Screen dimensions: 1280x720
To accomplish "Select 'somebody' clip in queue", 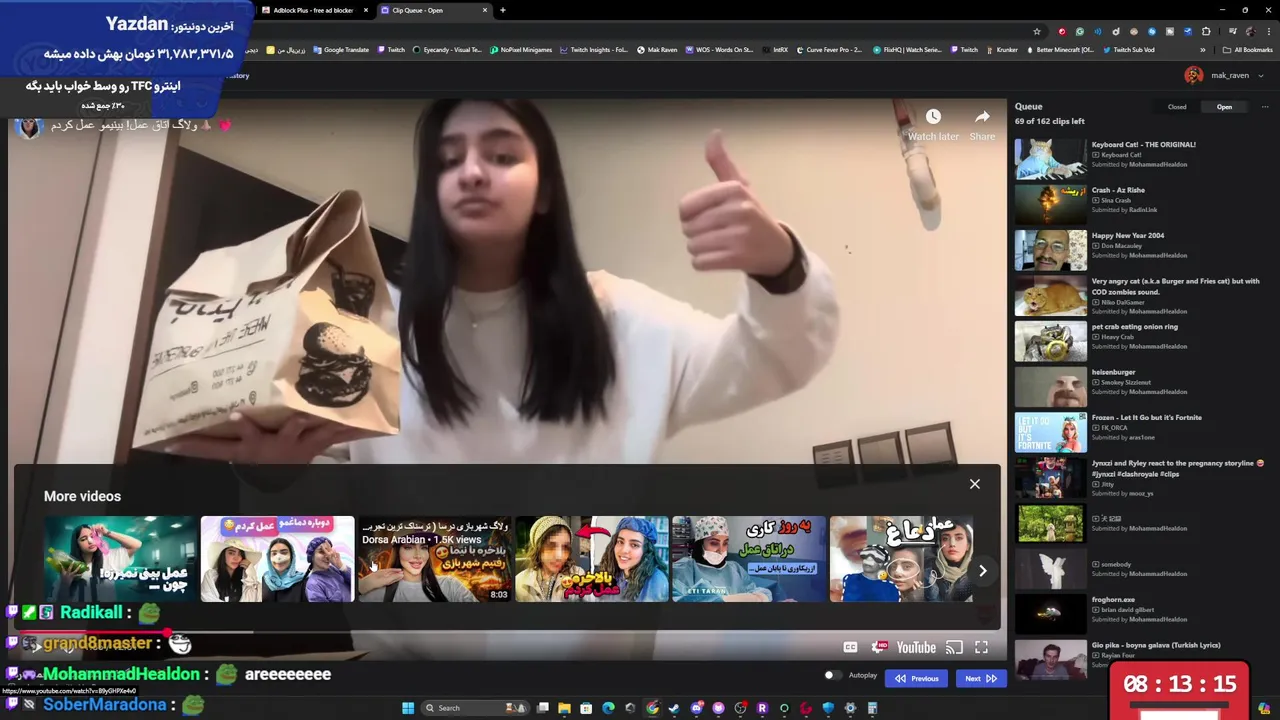I will click(x=1116, y=564).
